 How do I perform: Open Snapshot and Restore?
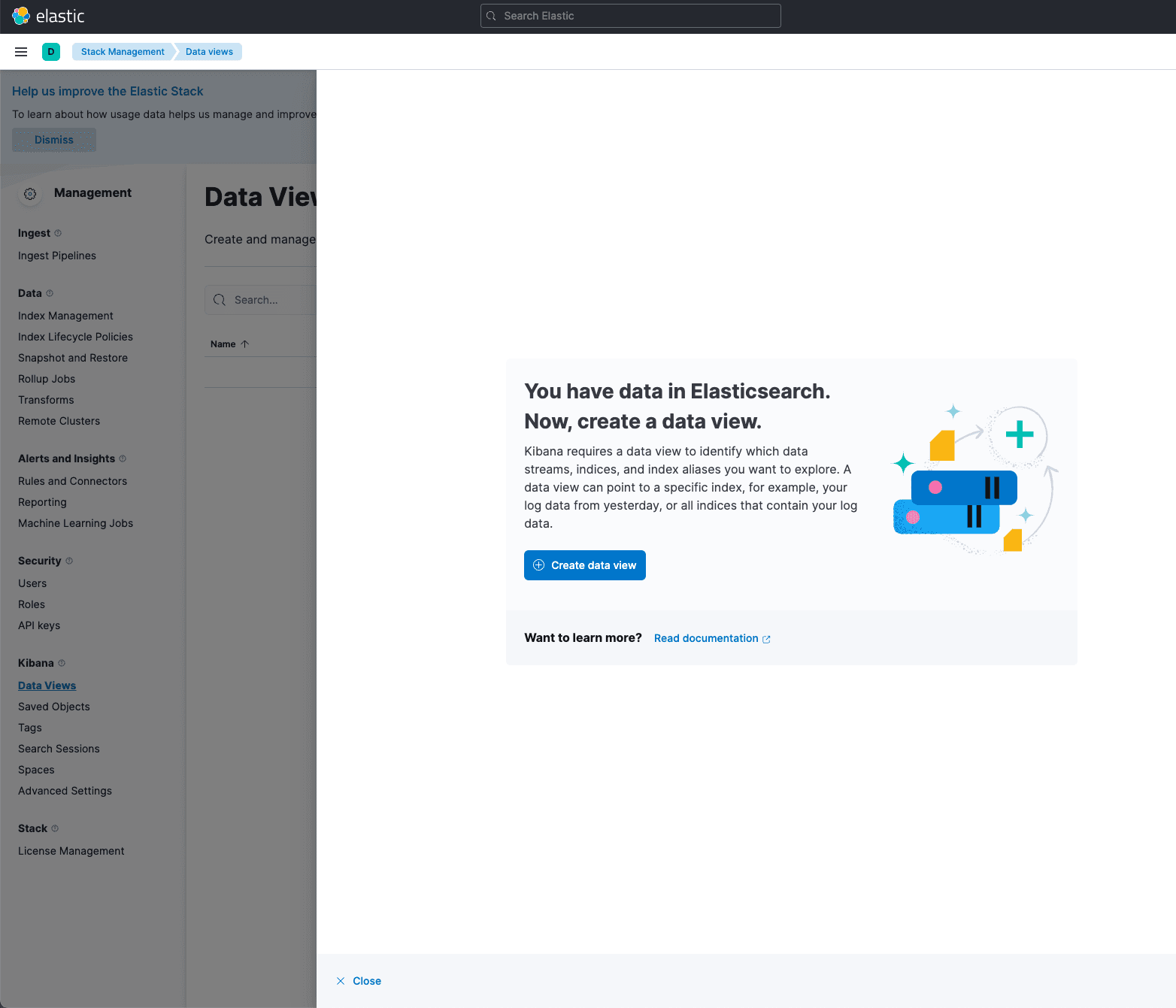[x=73, y=358]
